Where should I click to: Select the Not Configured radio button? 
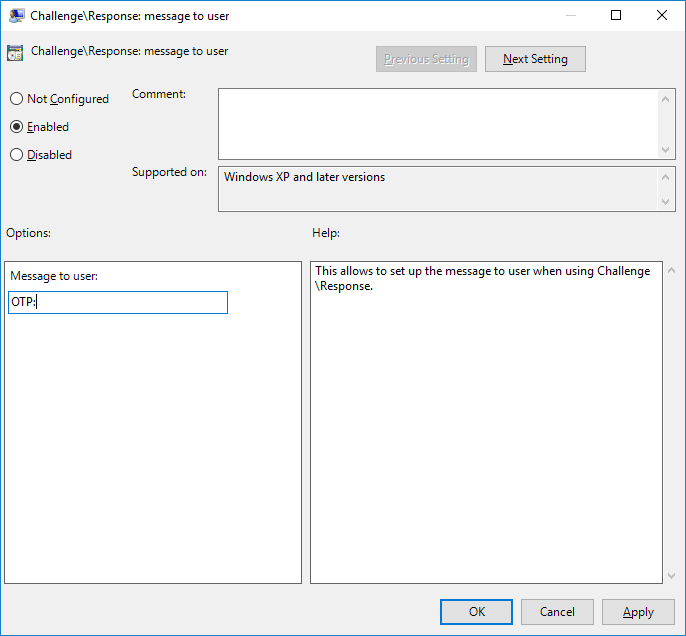pyautogui.click(x=16, y=99)
